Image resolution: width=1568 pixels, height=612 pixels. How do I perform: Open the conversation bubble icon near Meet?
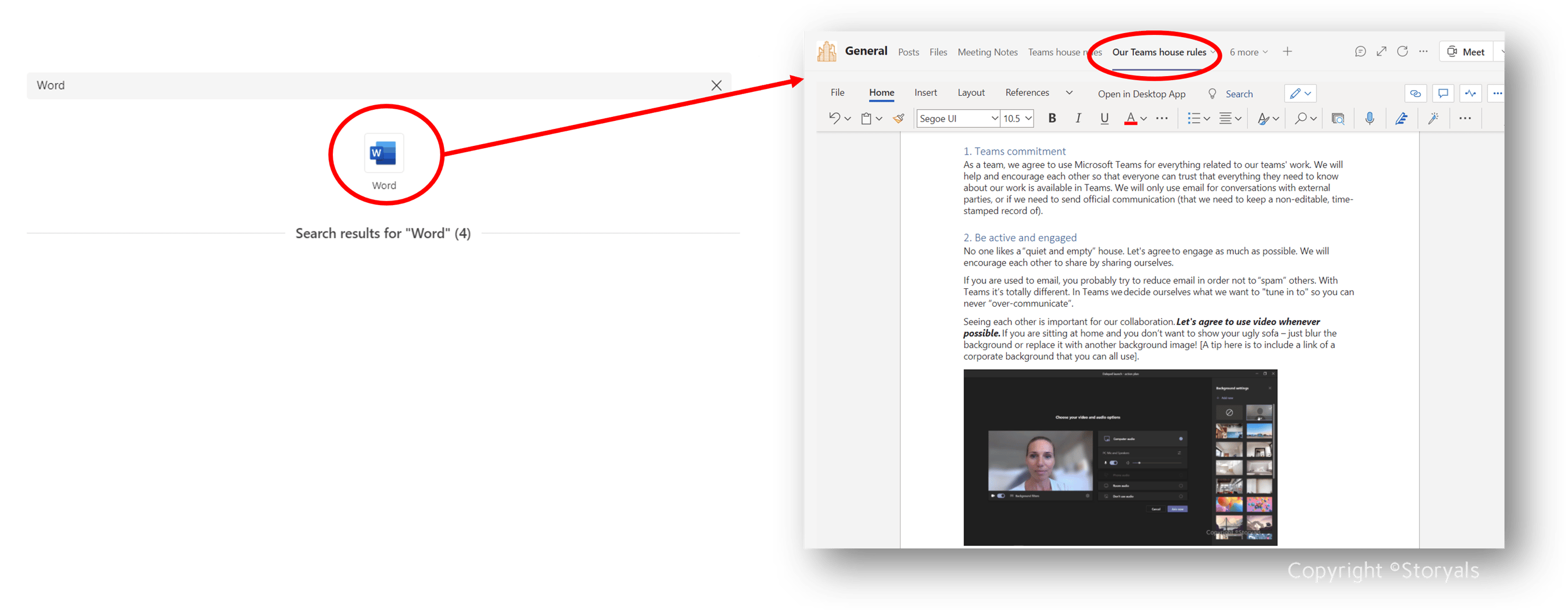[x=1361, y=52]
